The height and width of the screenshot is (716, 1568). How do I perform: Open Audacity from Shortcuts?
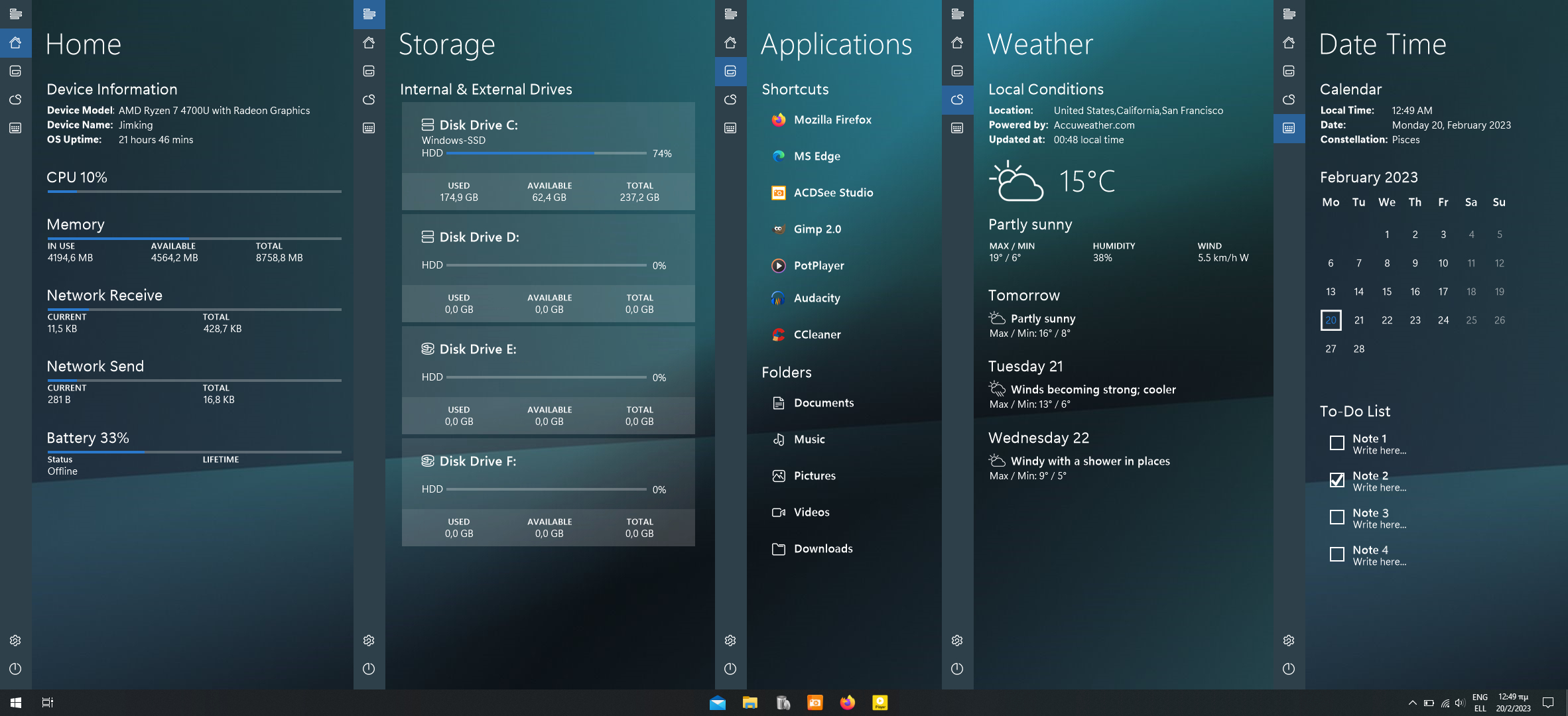817,298
